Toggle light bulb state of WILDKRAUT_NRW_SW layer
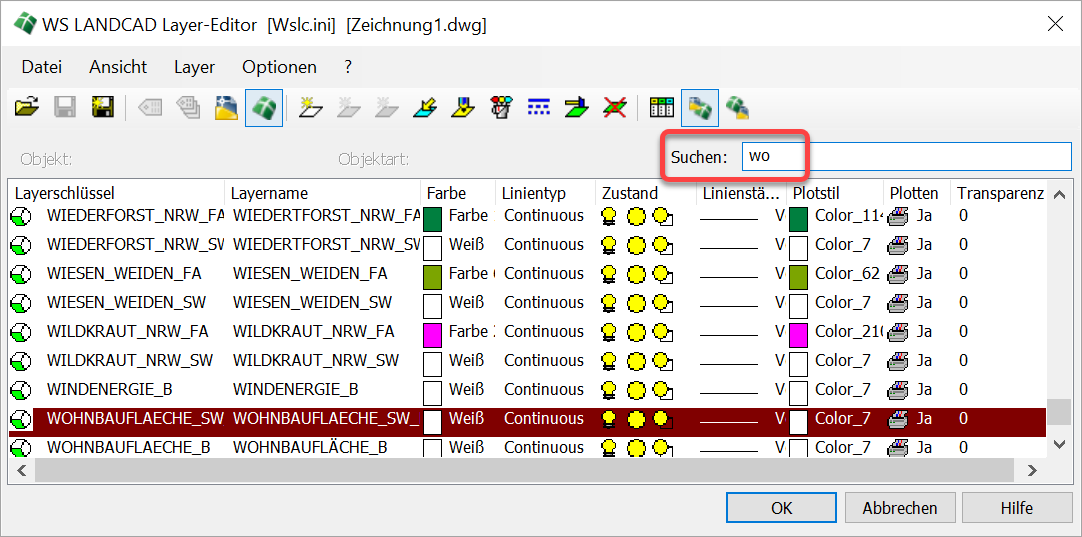The image size is (1082, 537). pos(609,361)
